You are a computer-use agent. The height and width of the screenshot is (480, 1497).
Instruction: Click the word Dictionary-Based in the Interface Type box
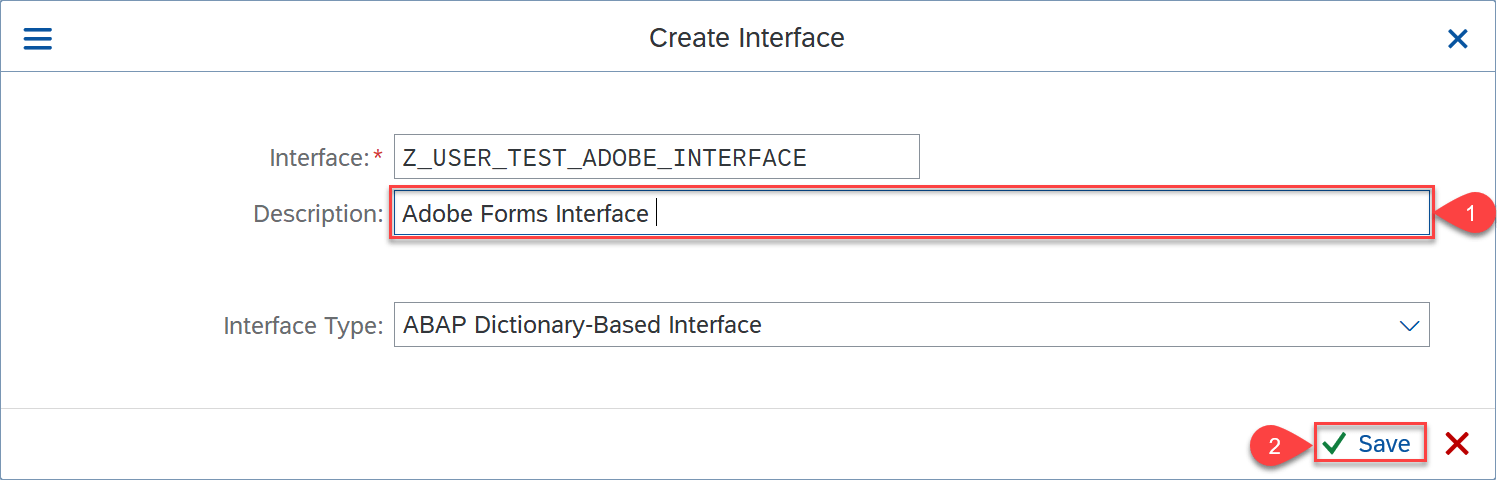point(577,326)
